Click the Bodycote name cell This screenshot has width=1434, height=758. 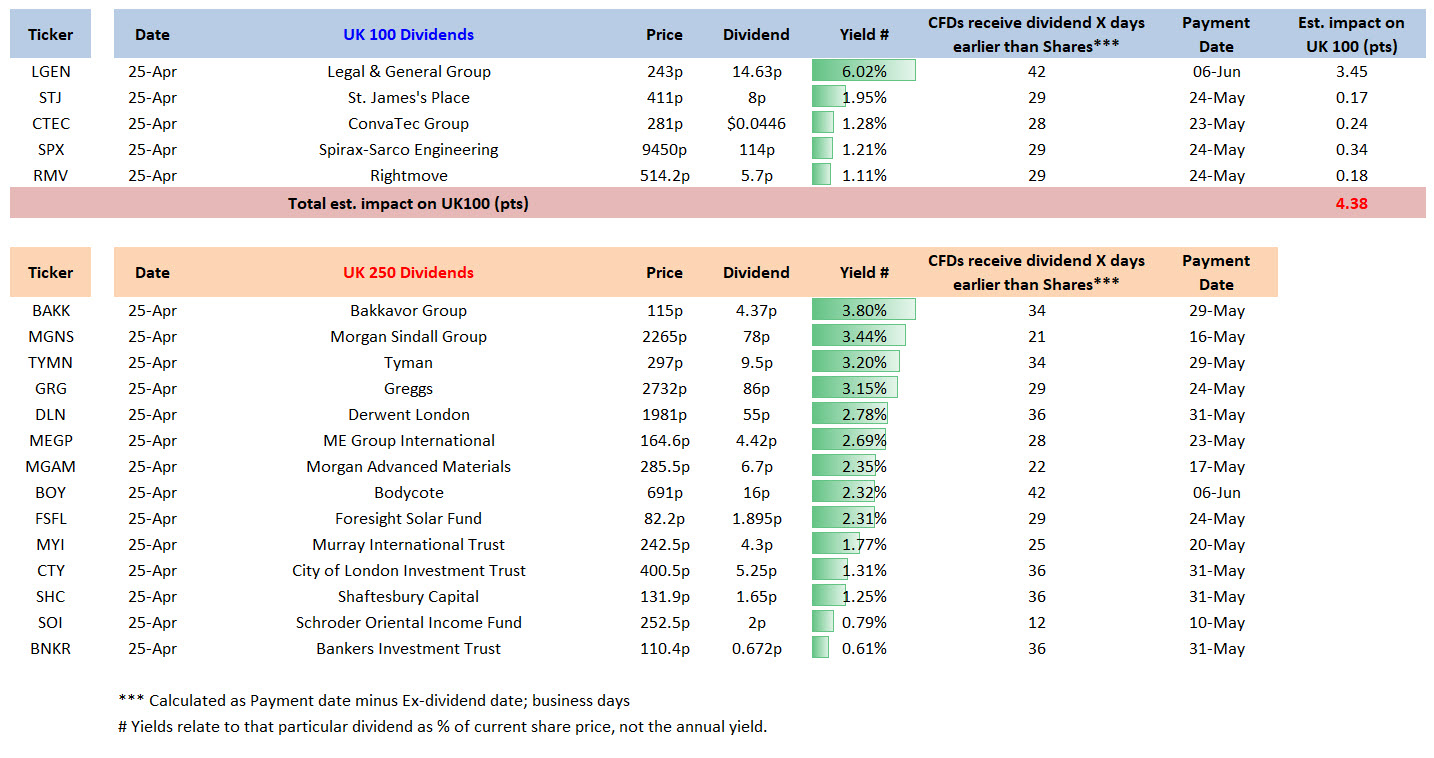408,492
